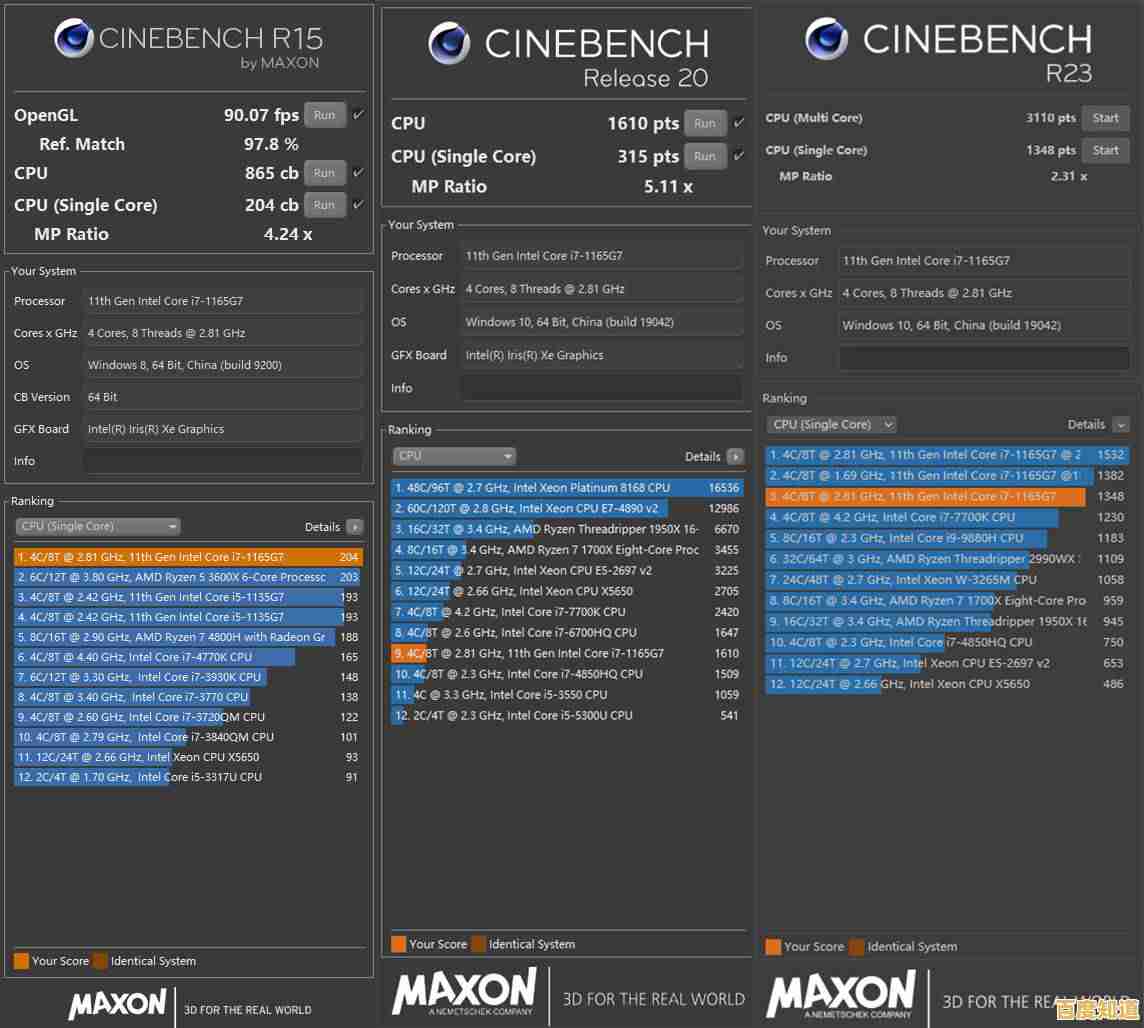This screenshot has width=1144, height=1028.
Task: Start the R23 CPU (Multi Core) test
Action: pos(1105,118)
